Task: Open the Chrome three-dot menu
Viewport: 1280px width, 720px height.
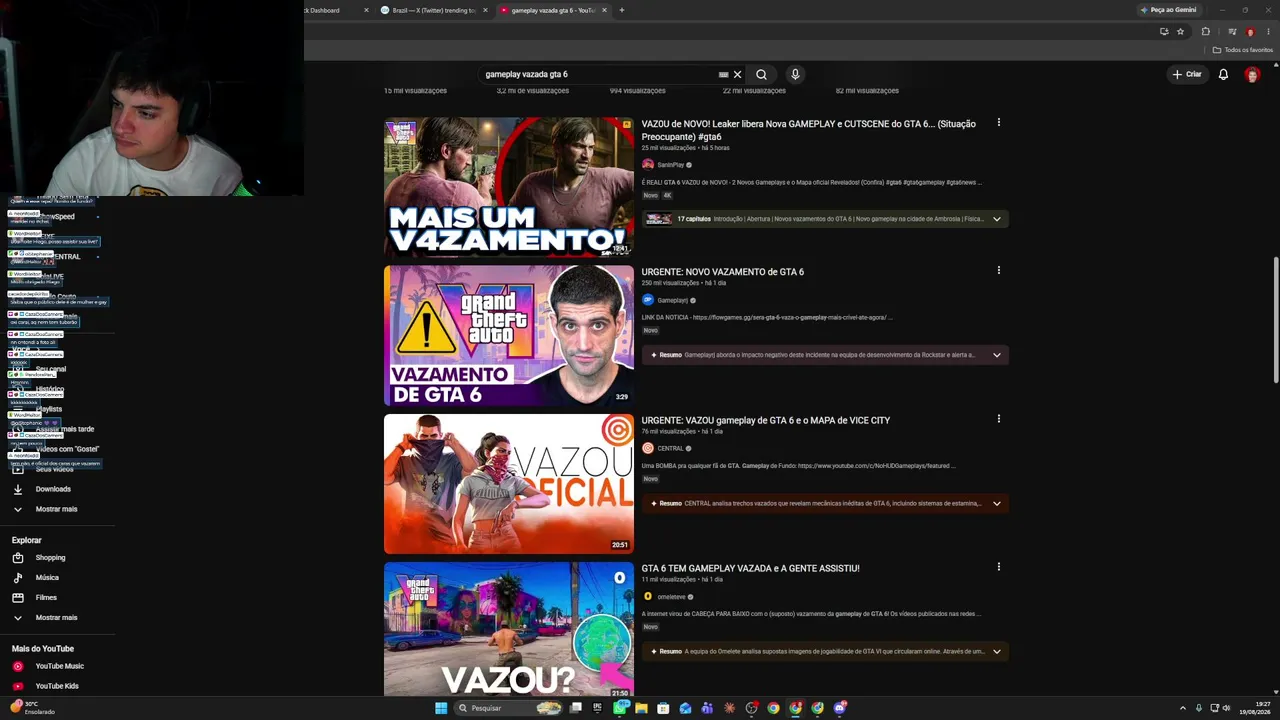Action: [x=1268, y=31]
